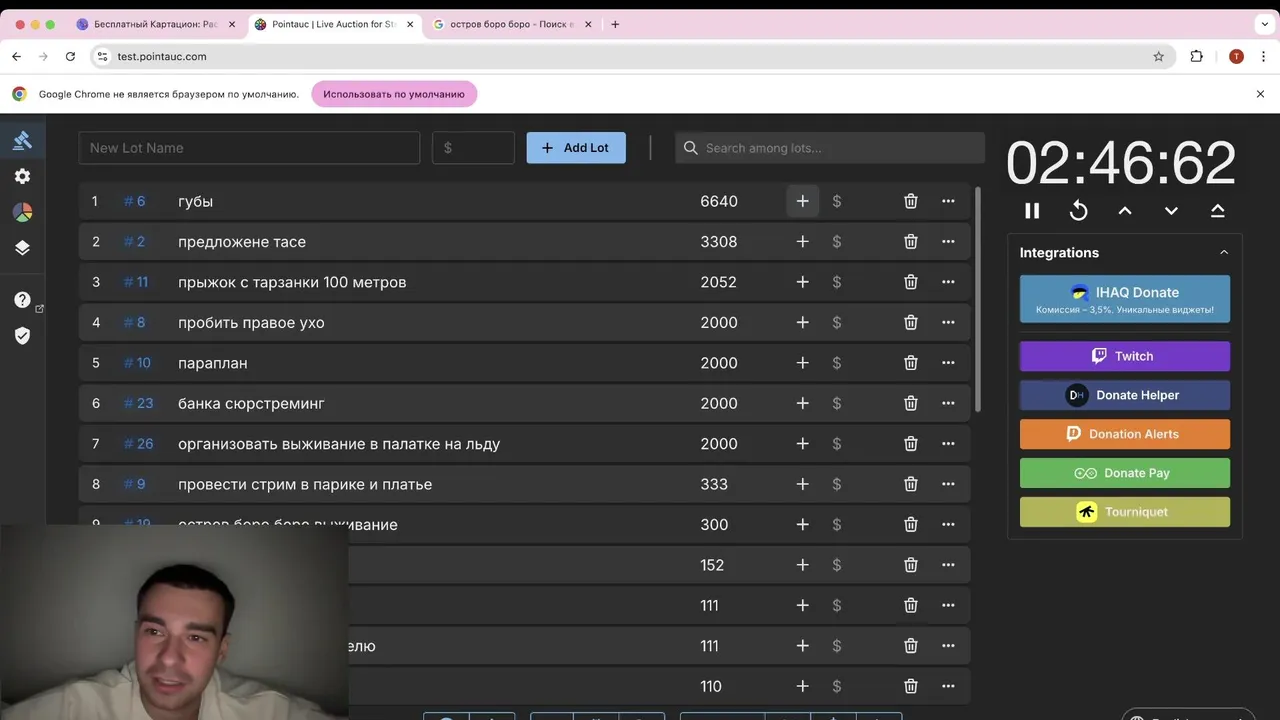Viewport: 1280px width, 720px height.
Task: Collapse the Integrations panel
Action: [1224, 253]
